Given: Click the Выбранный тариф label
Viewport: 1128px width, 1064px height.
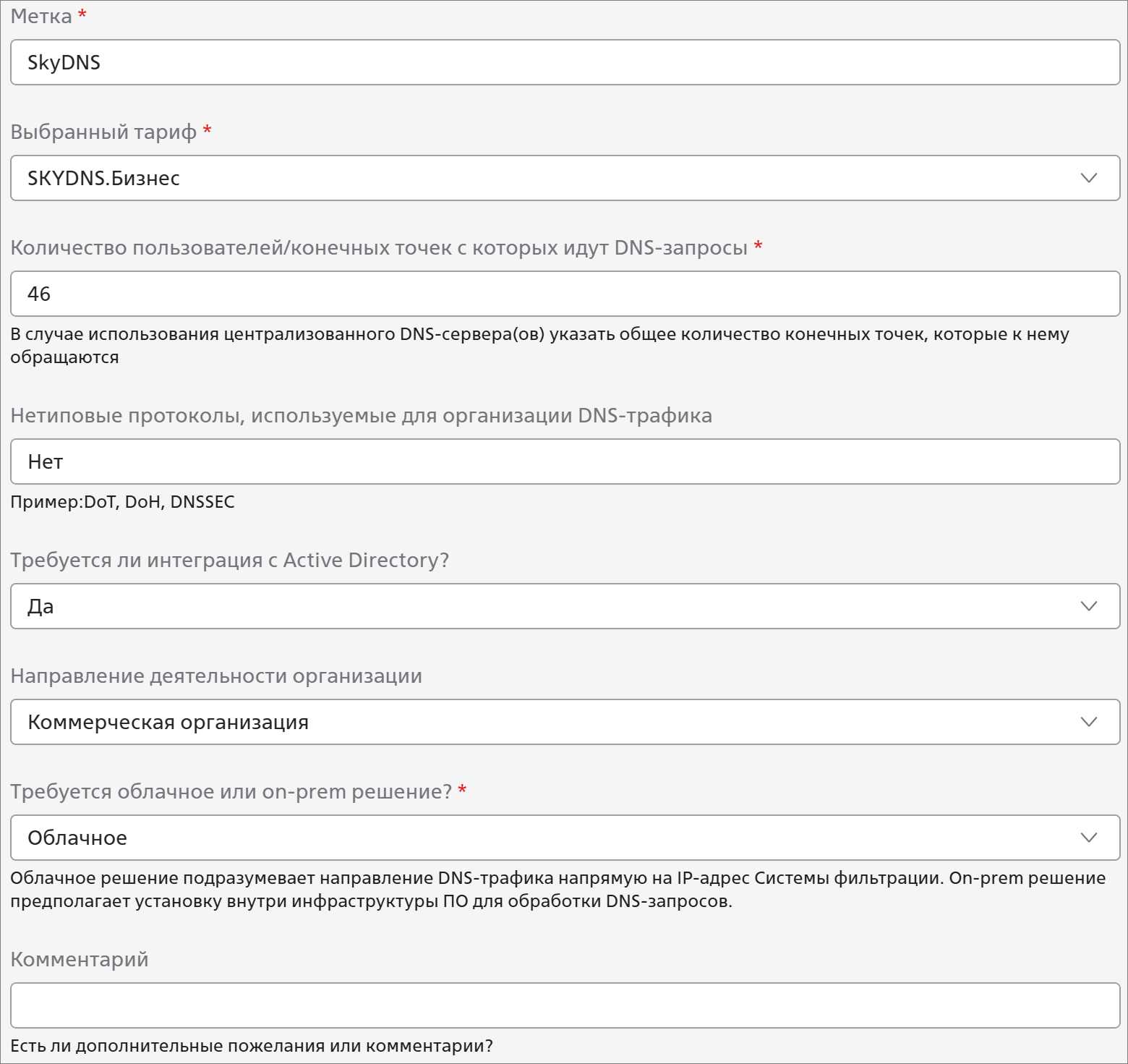Looking at the screenshot, I should [x=103, y=132].
